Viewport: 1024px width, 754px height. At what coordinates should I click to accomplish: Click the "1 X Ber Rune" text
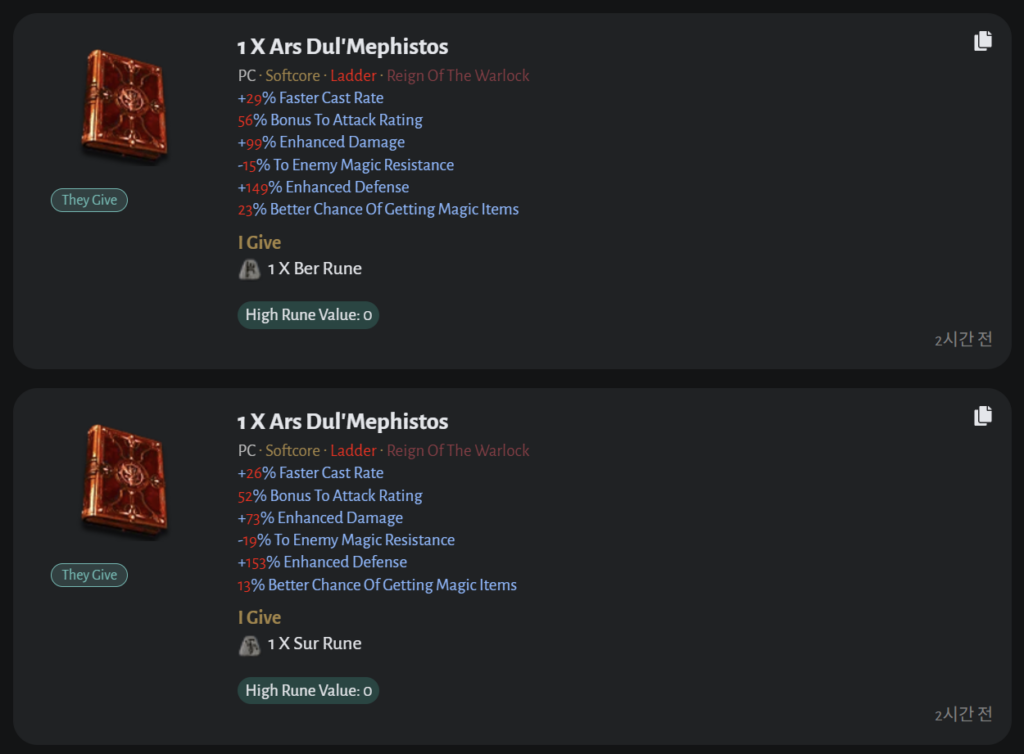314,269
